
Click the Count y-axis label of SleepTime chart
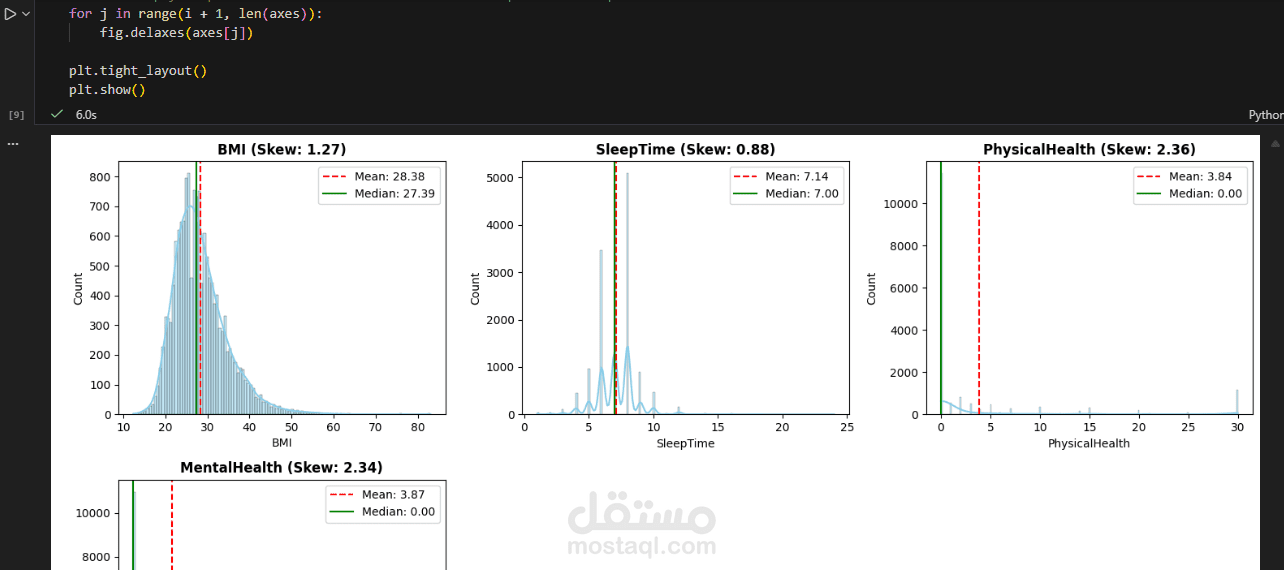click(475, 288)
